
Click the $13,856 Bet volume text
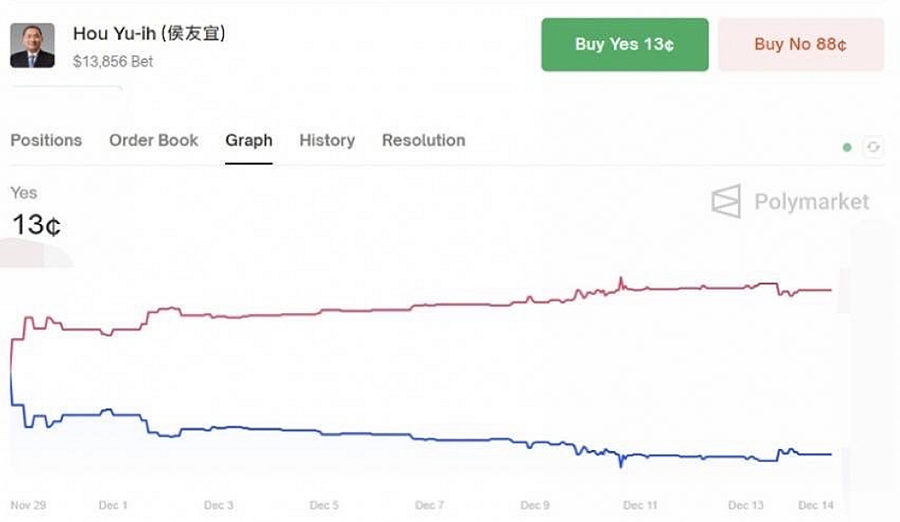[x=113, y=61]
